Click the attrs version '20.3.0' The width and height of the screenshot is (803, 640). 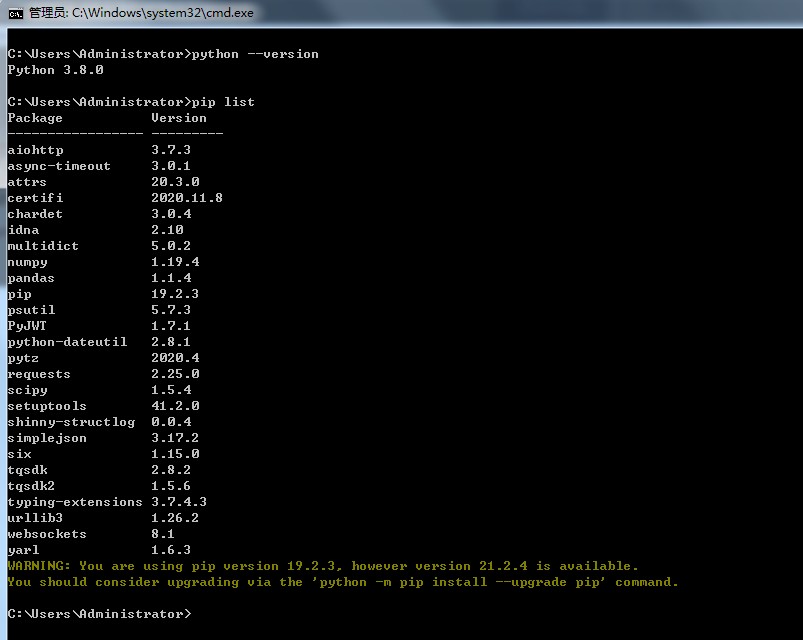point(175,182)
